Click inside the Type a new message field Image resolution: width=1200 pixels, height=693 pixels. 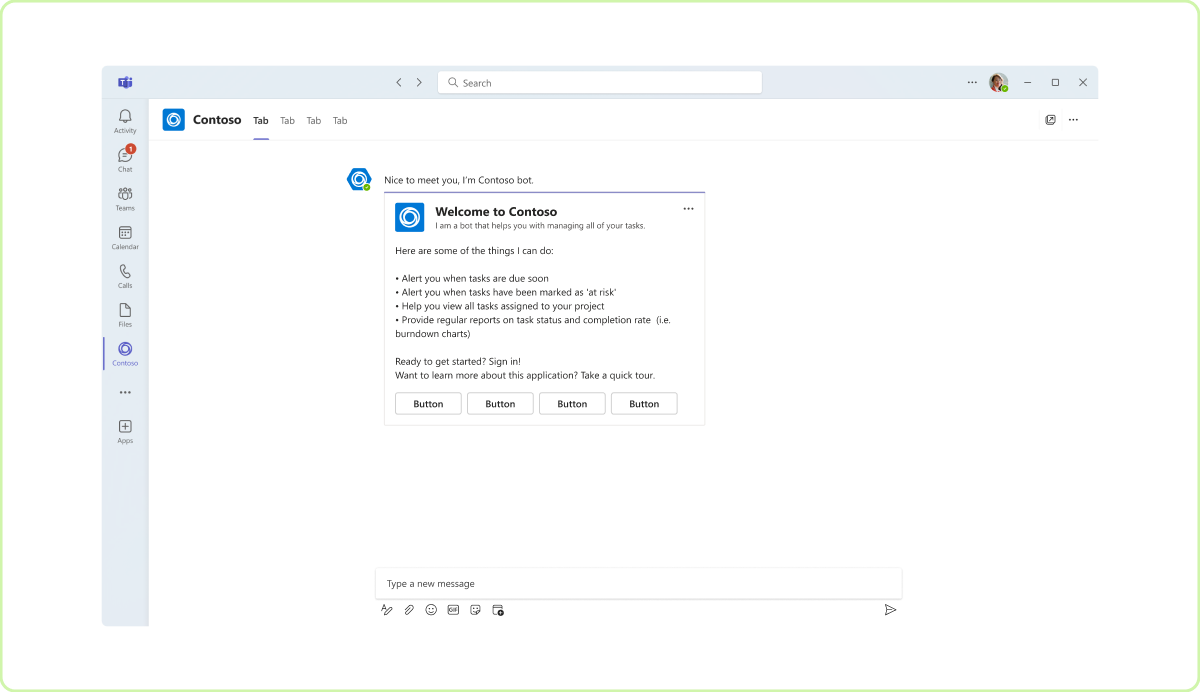pyautogui.click(x=638, y=583)
